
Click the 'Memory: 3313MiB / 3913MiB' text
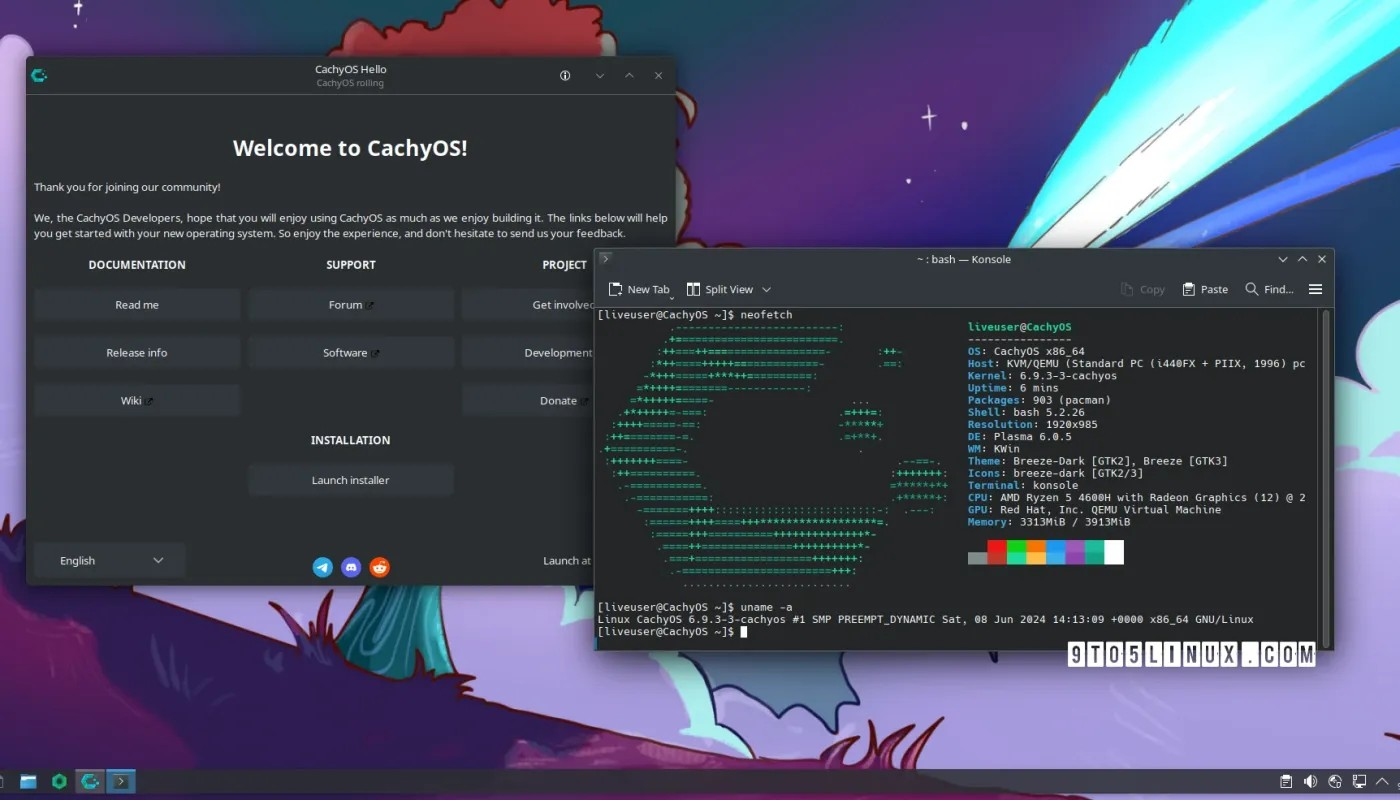click(1049, 522)
